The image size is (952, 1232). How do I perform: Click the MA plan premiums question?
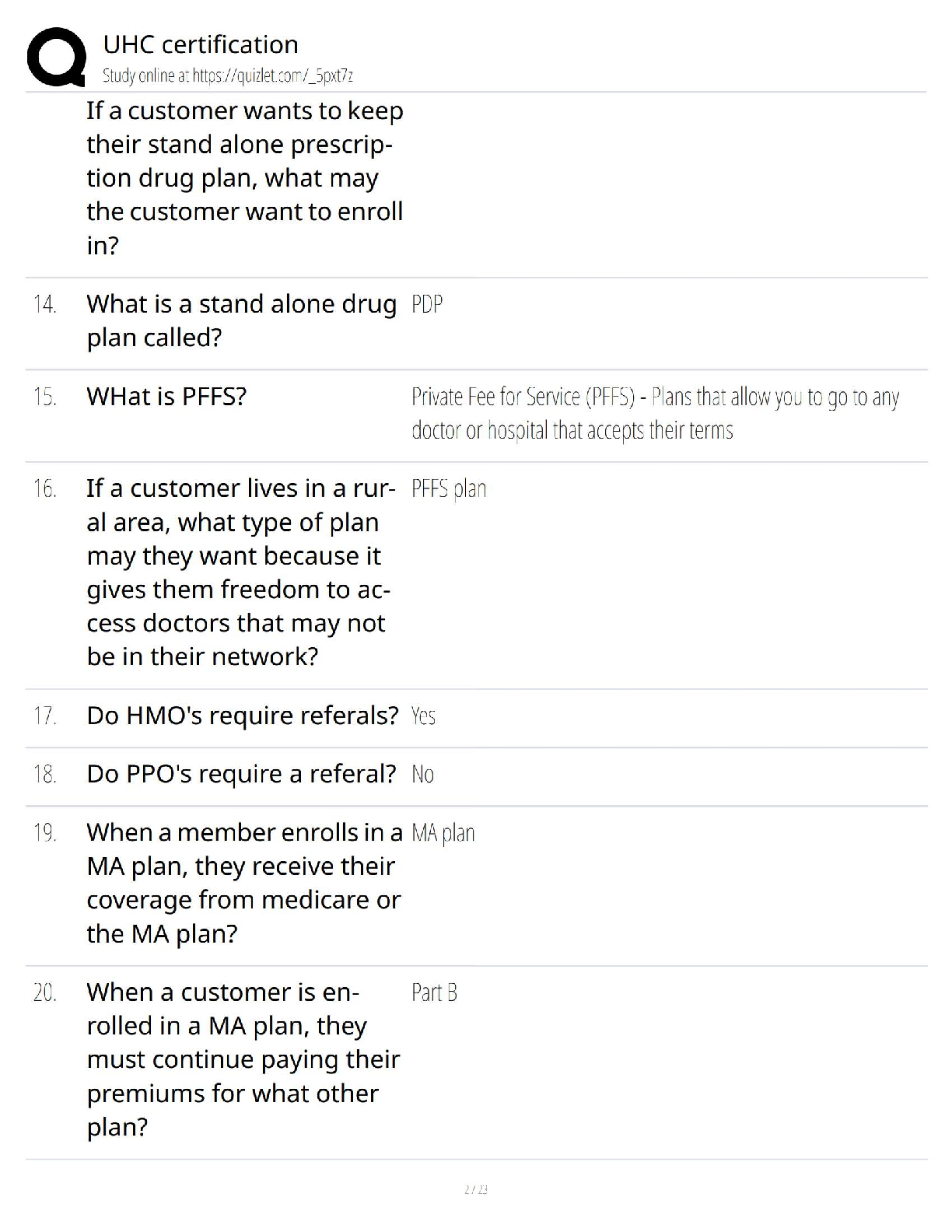(x=243, y=1059)
